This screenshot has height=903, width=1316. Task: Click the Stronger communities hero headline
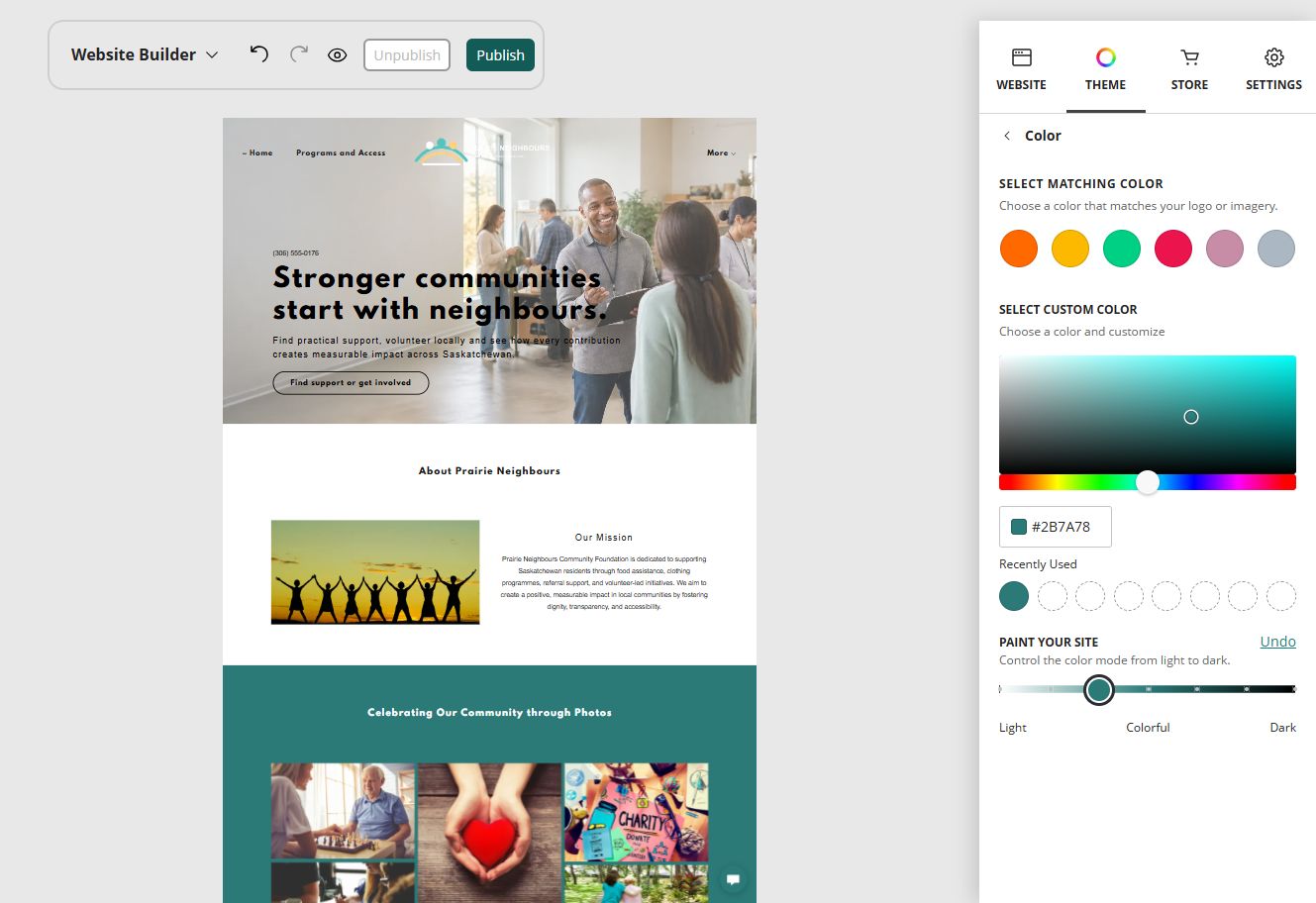click(440, 293)
